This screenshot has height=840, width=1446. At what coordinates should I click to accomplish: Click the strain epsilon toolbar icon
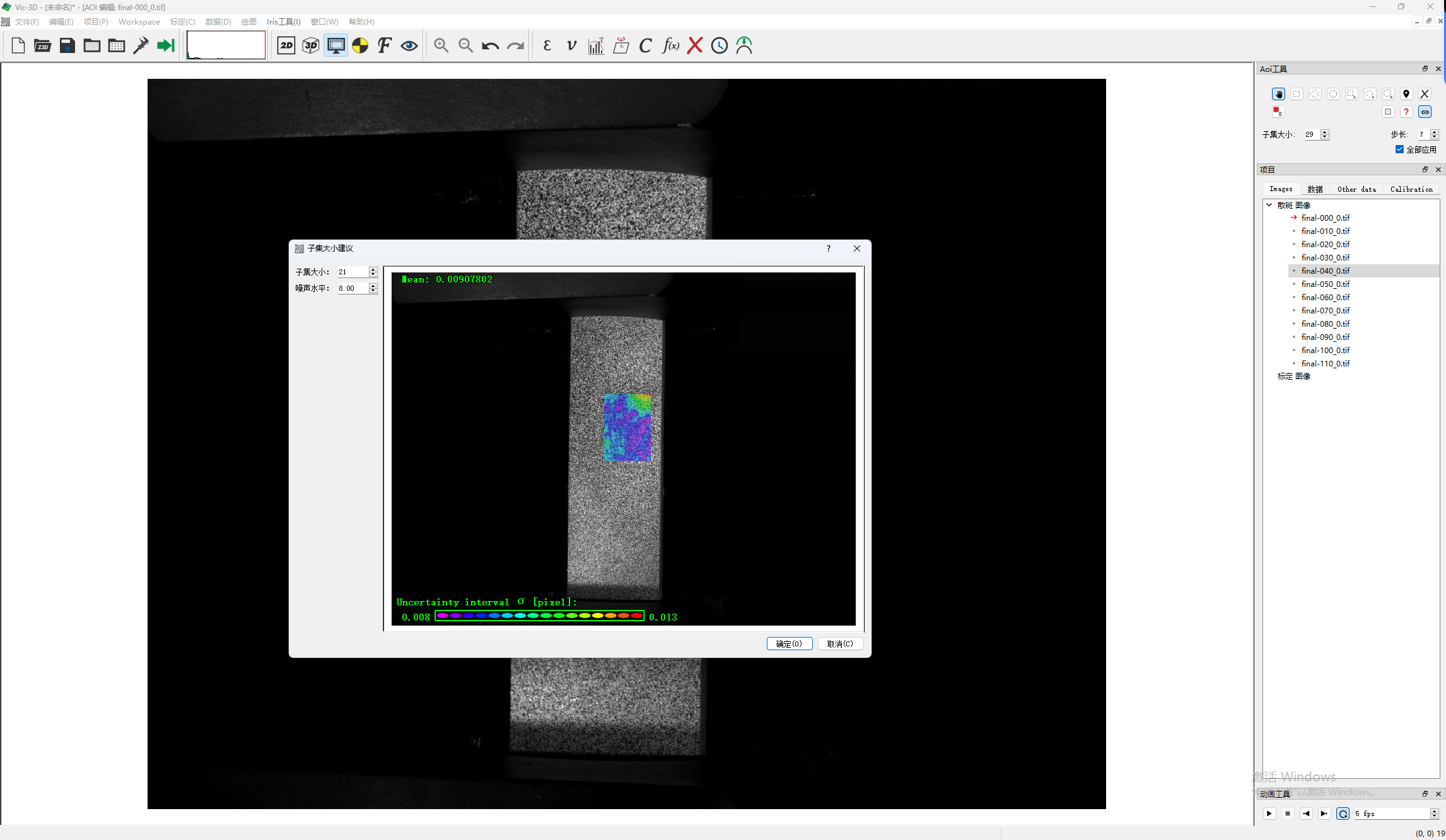547,45
